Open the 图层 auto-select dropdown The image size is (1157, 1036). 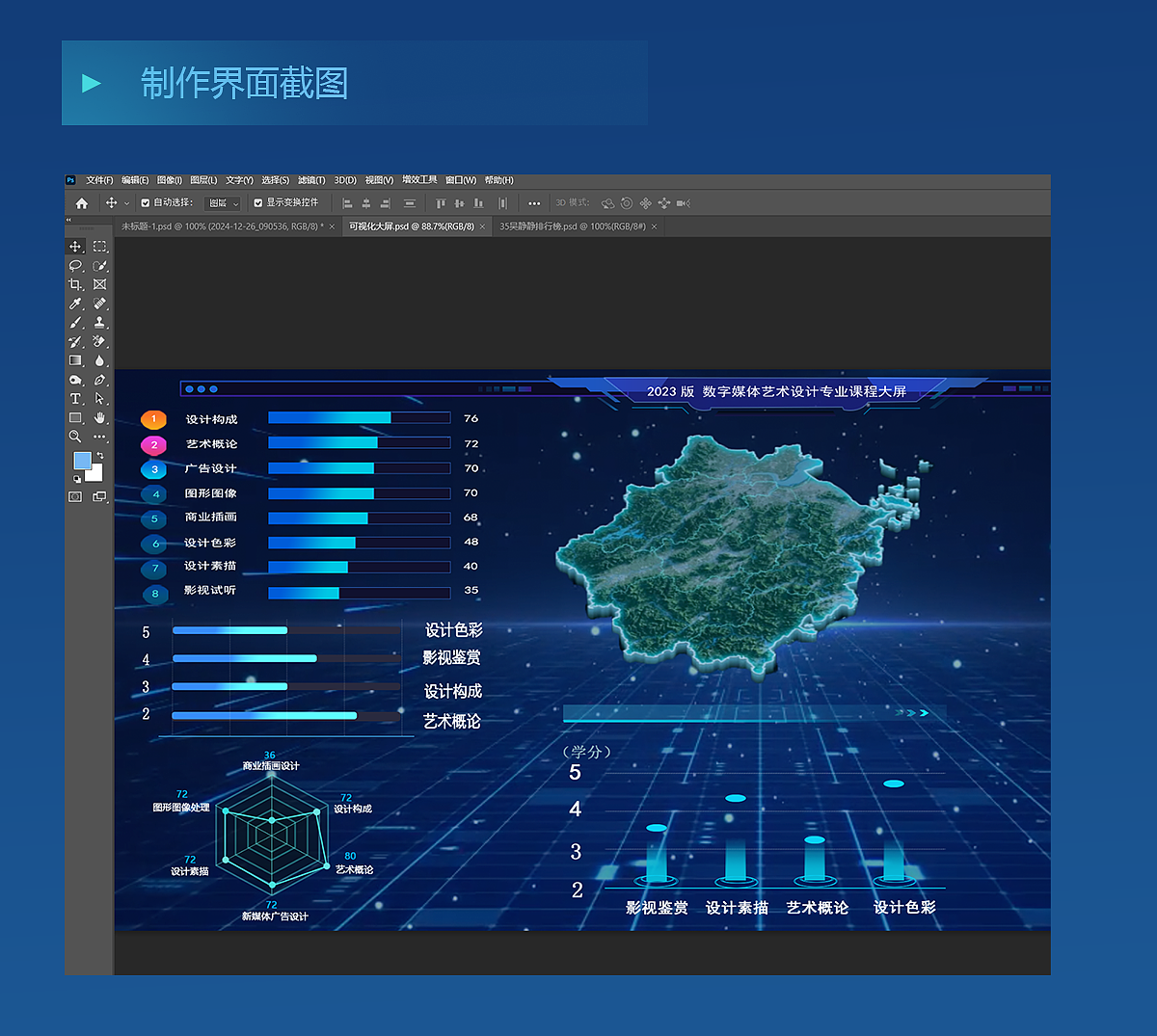tap(223, 203)
